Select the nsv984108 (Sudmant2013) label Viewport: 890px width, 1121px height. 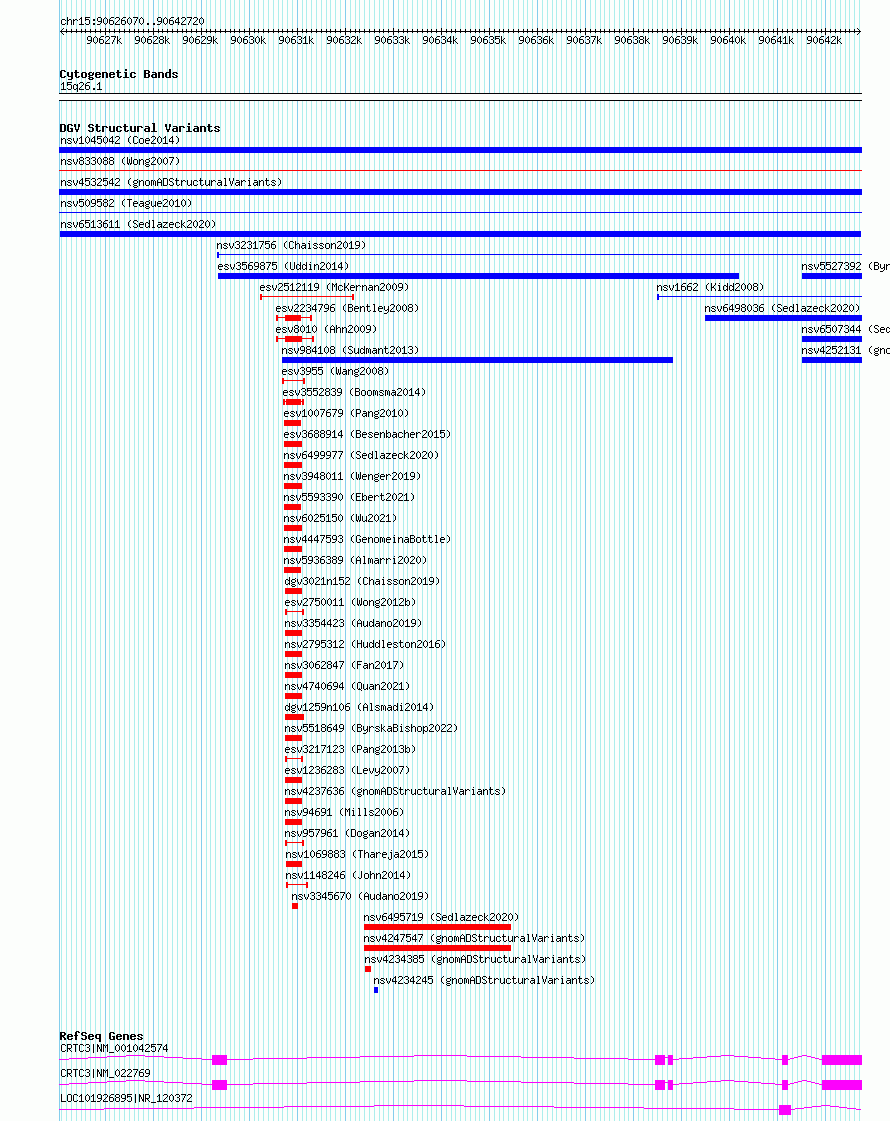click(x=350, y=350)
